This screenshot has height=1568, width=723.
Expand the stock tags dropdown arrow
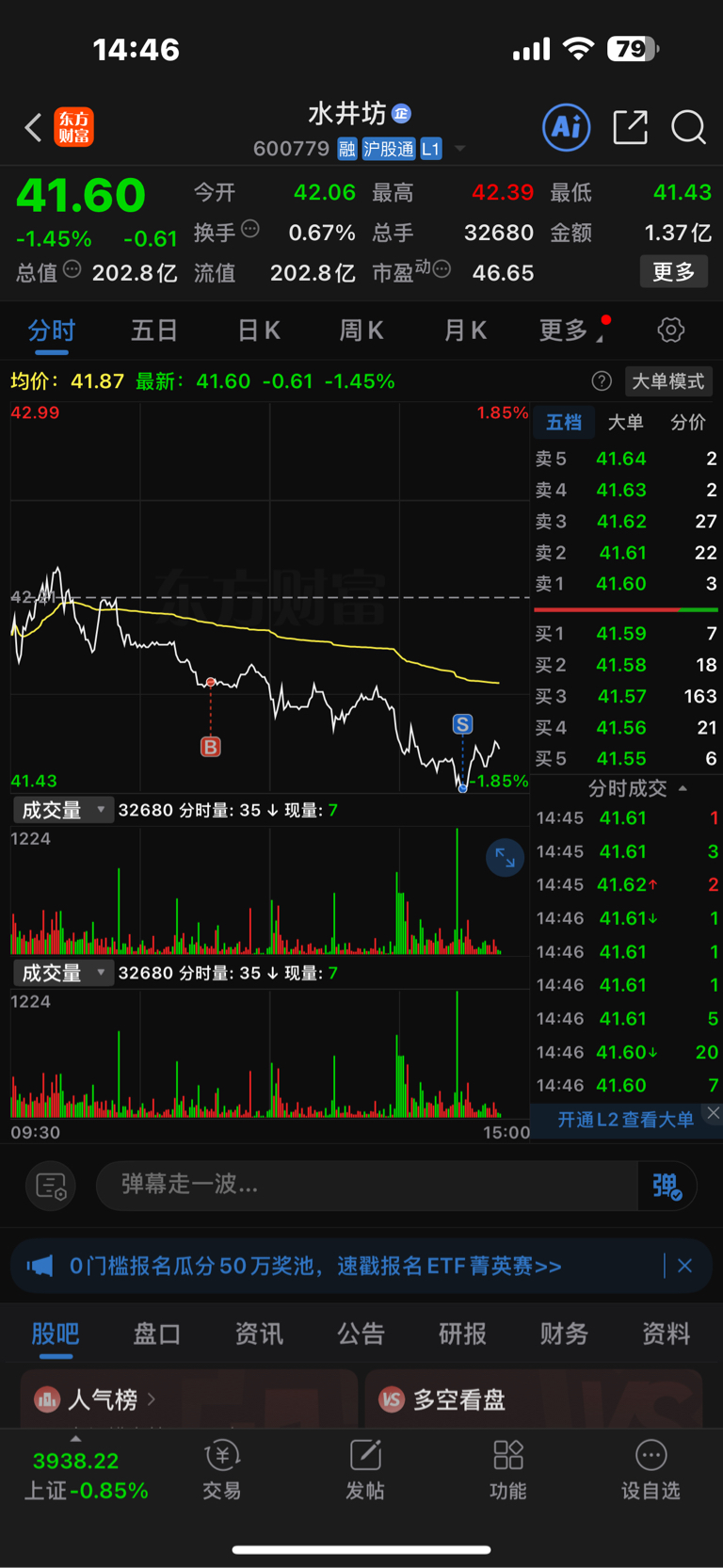[460, 149]
